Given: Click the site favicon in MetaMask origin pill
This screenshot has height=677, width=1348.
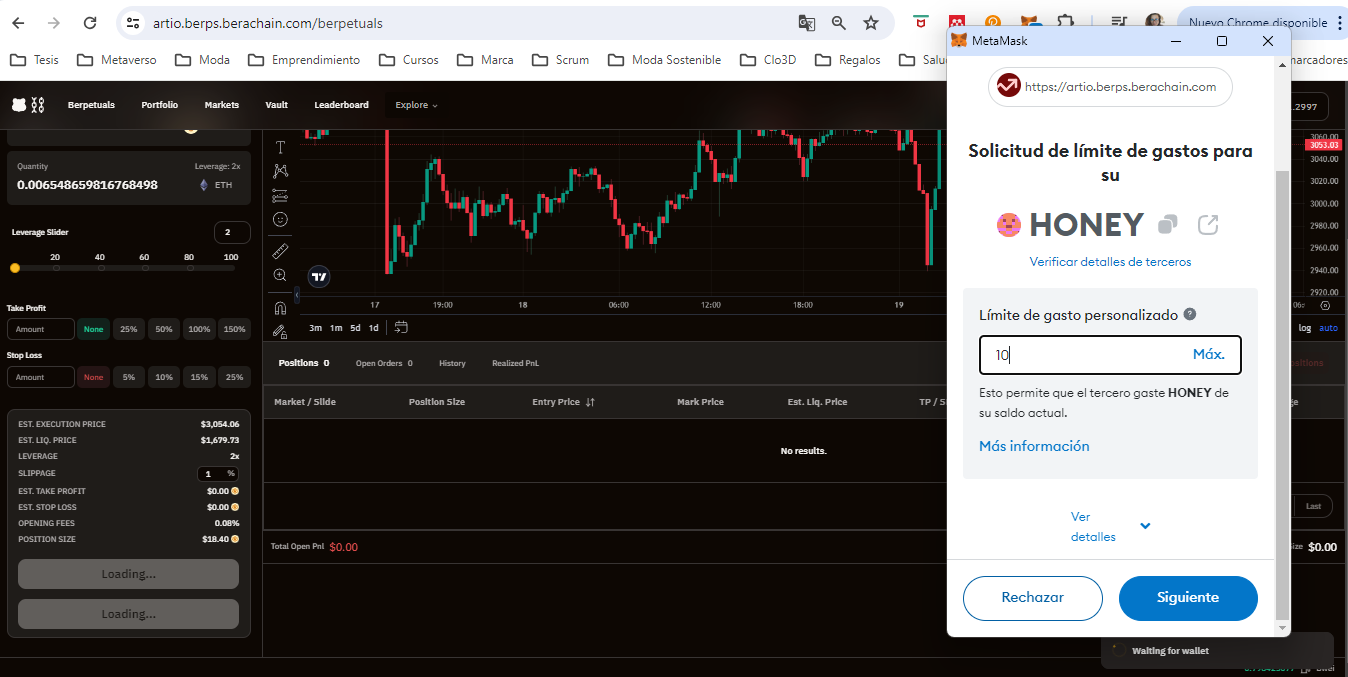Looking at the screenshot, I should pyautogui.click(x=1009, y=87).
